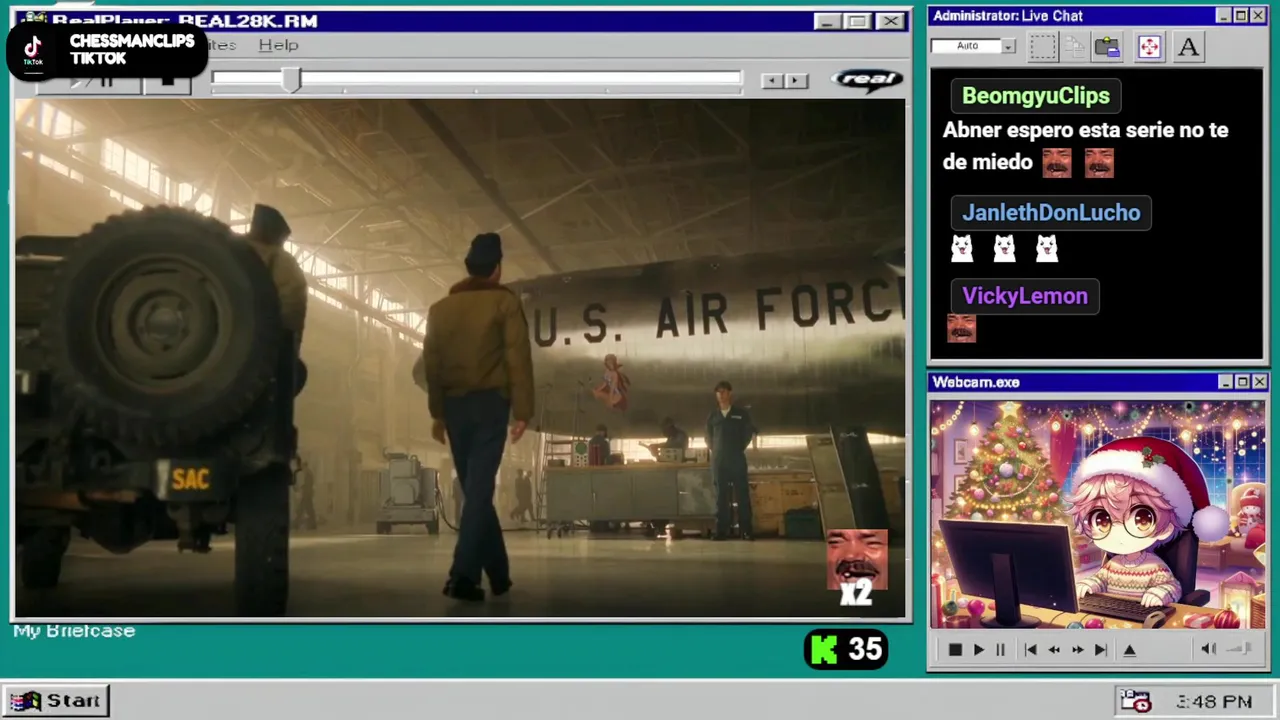This screenshot has width=1280, height=720.
Task: Click the RealPlayer seek slider thumb
Action: click(x=290, y=80)
